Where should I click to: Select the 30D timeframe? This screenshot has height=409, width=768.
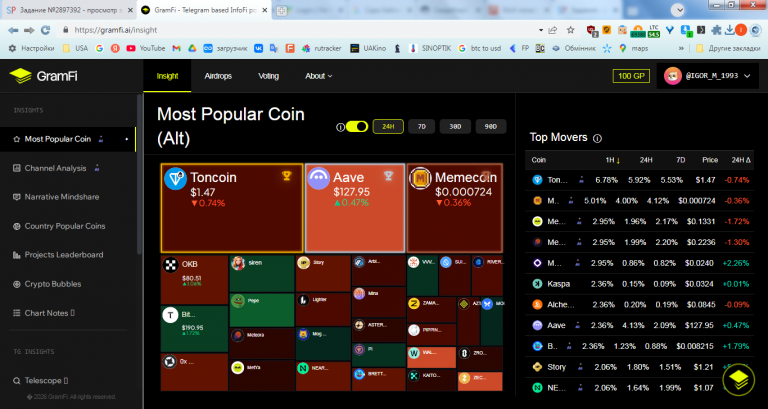click(455, 126)
